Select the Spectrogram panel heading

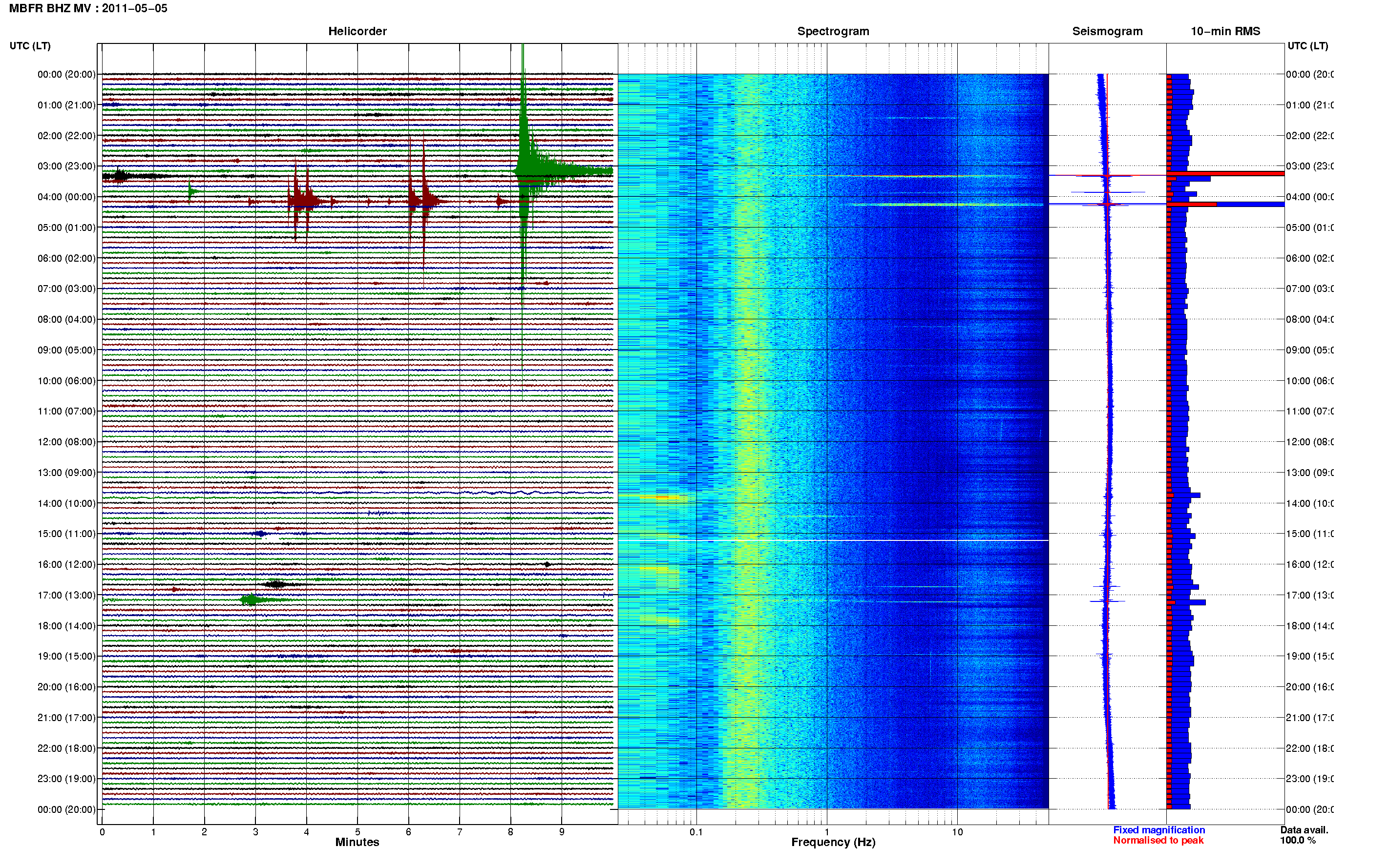(833, 31)
